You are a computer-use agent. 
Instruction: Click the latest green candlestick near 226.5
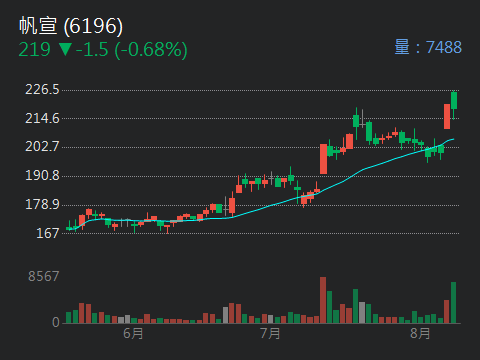[454, 100]
